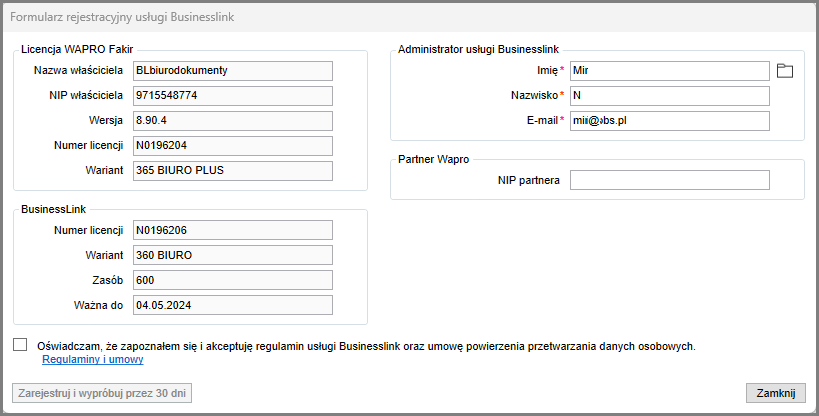819x416 pixels.
Task: Click the Licencja WAPRO Fakir group title
Action: click(77, 50)
